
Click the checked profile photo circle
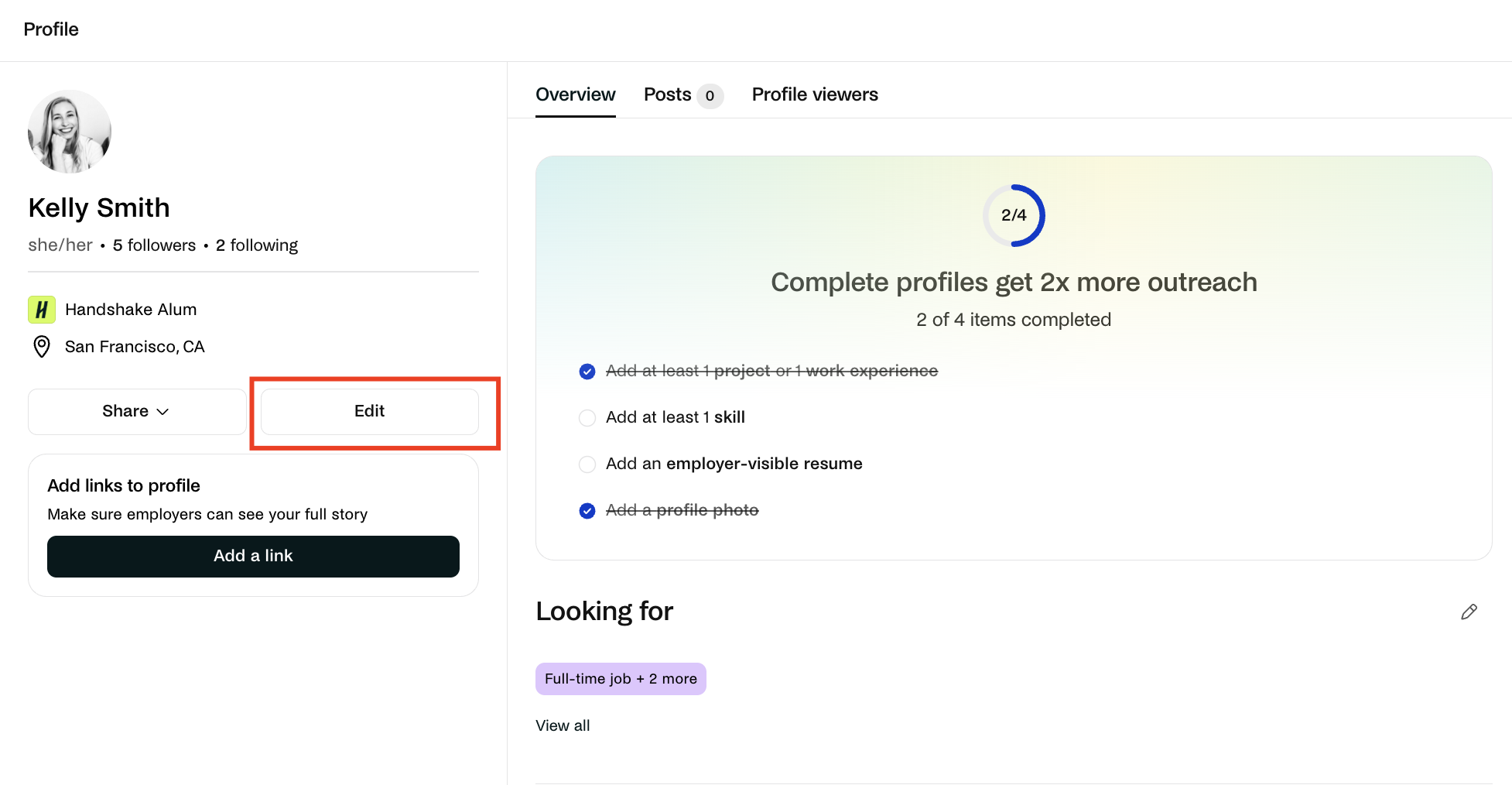(x=587, y=511)
